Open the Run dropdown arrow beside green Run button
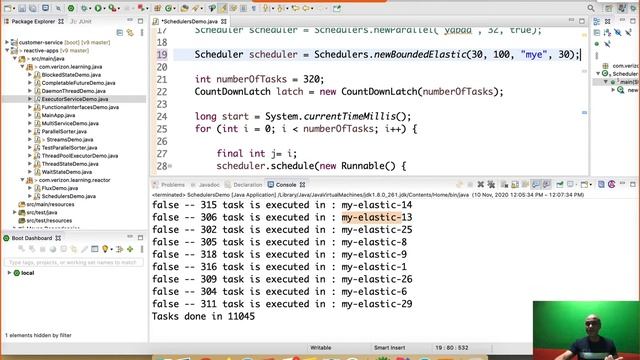Viewport: 640px width, 360px height. (104, 8)
